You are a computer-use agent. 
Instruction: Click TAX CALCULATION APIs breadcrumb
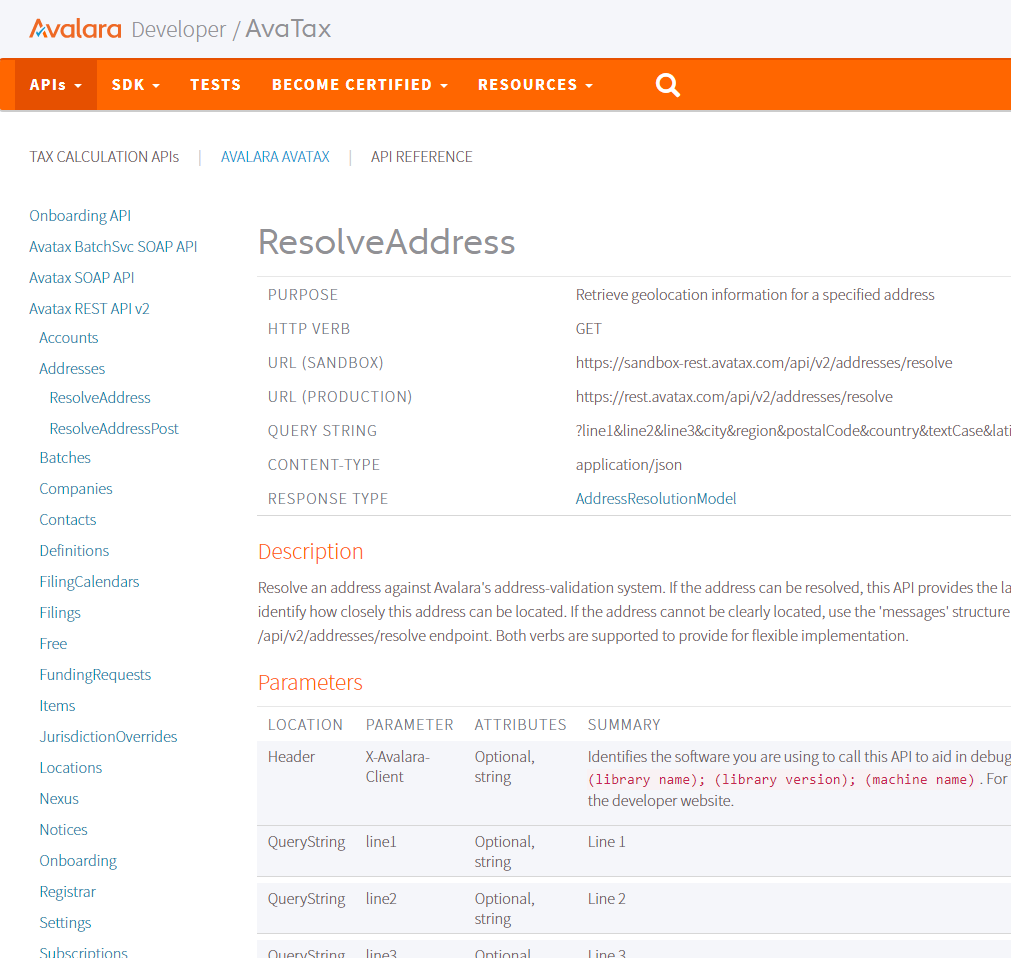tap(104, 157)
